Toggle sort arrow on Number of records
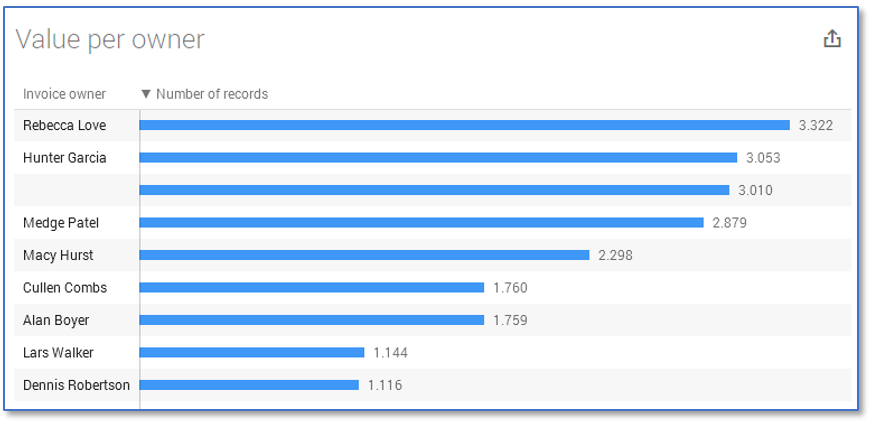 [x=146, y=94]
